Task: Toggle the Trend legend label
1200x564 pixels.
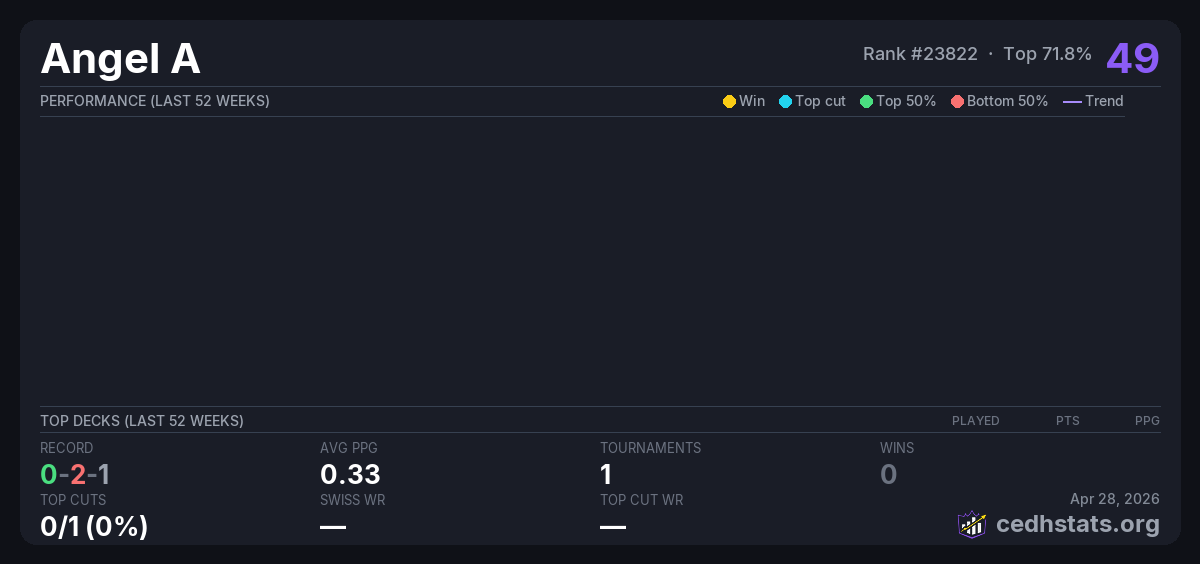Action: (1104, 101)
